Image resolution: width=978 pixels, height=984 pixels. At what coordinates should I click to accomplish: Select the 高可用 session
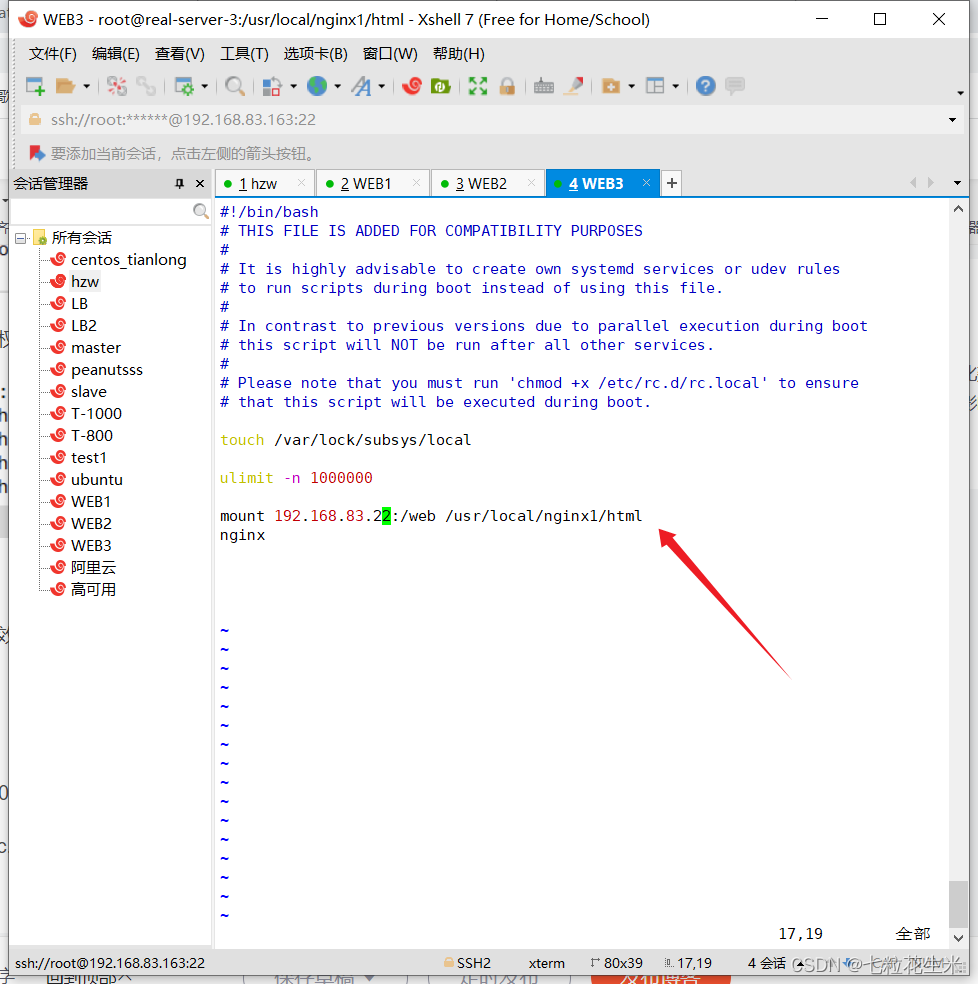[x=93, y=589]
